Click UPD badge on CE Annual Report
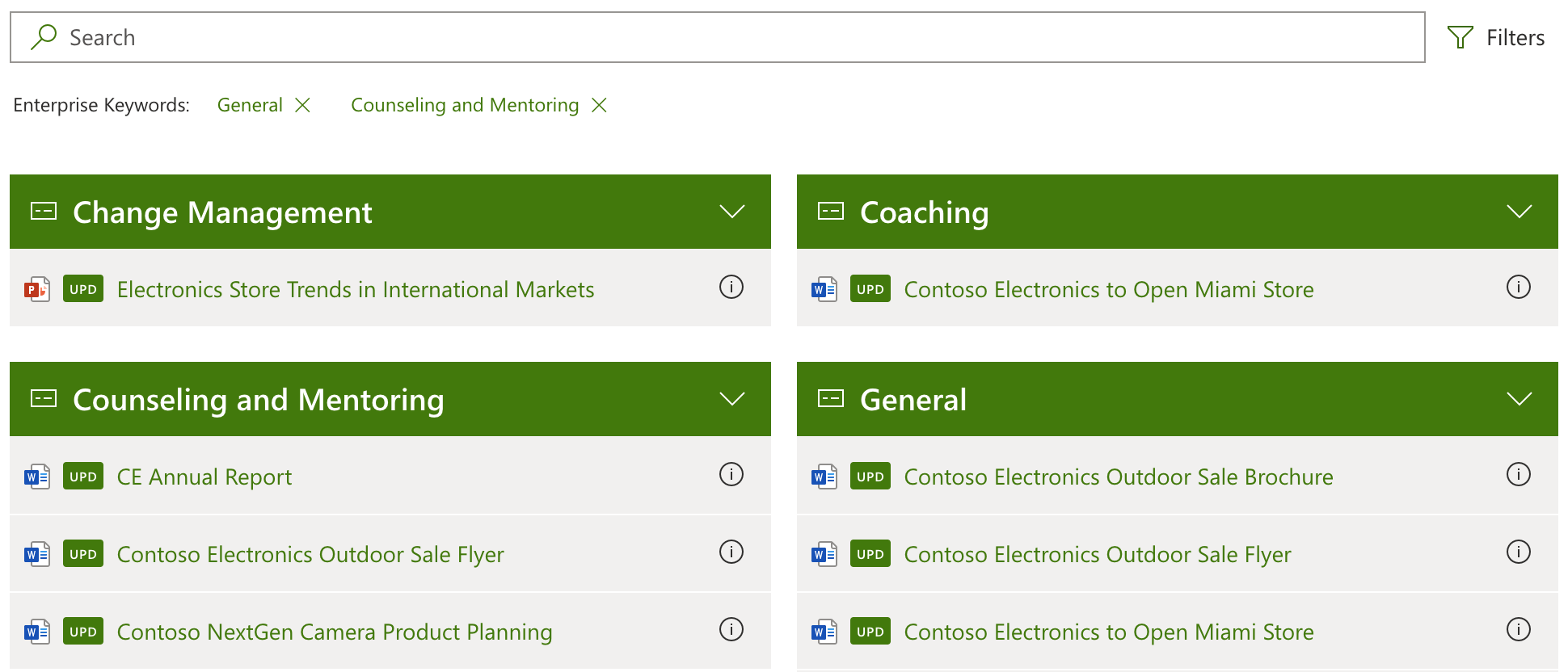1568x672 pixels. [83, 477]
